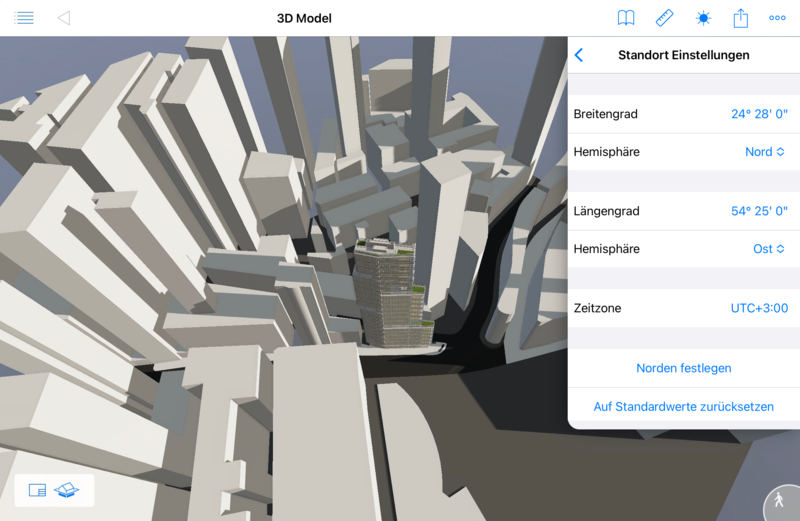This screenshot has width=800, height=521.
Task: Select the 3D model view icon
Action: pos(66,490)
